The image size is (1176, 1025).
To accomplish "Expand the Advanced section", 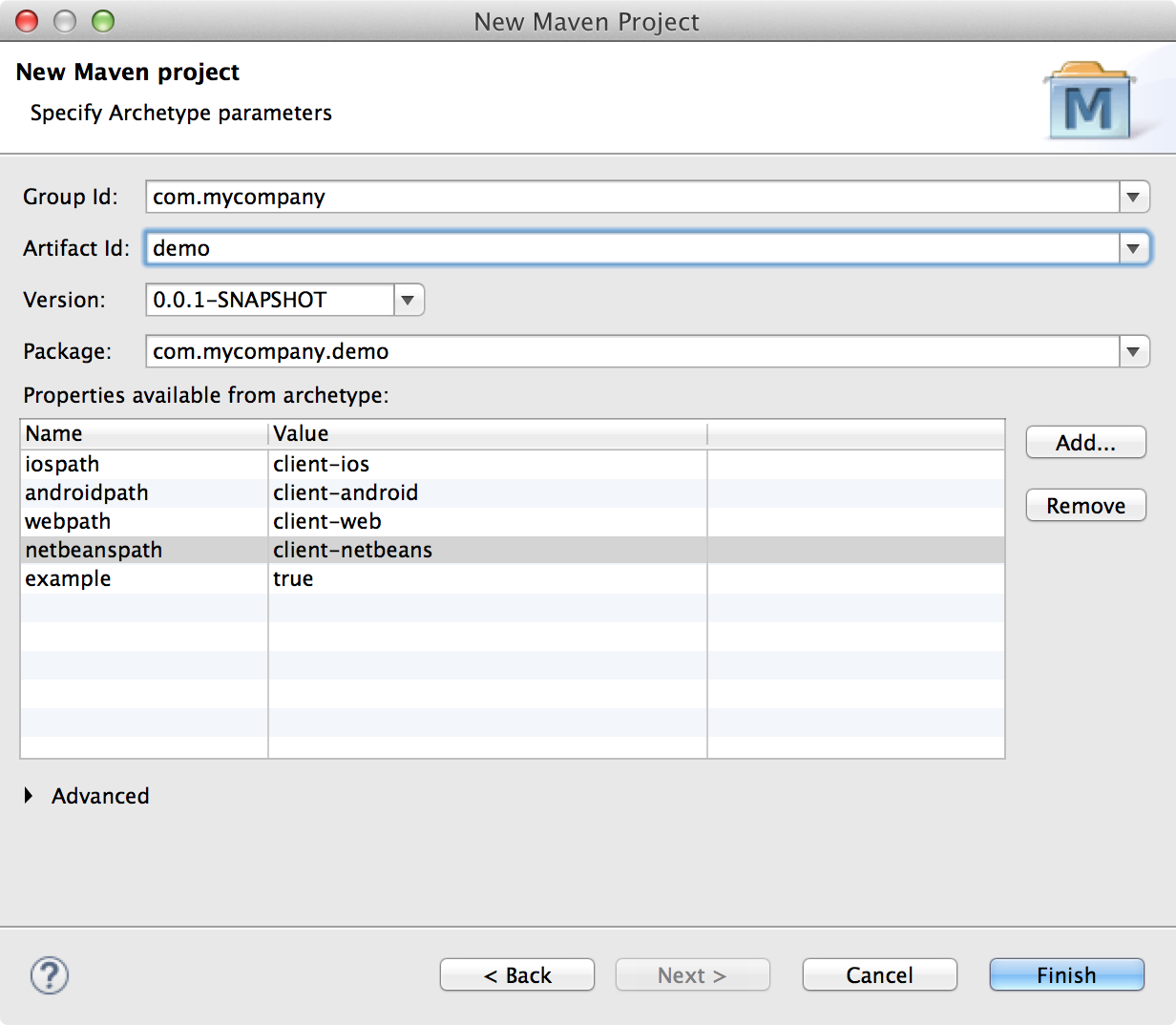I will 29,796.
